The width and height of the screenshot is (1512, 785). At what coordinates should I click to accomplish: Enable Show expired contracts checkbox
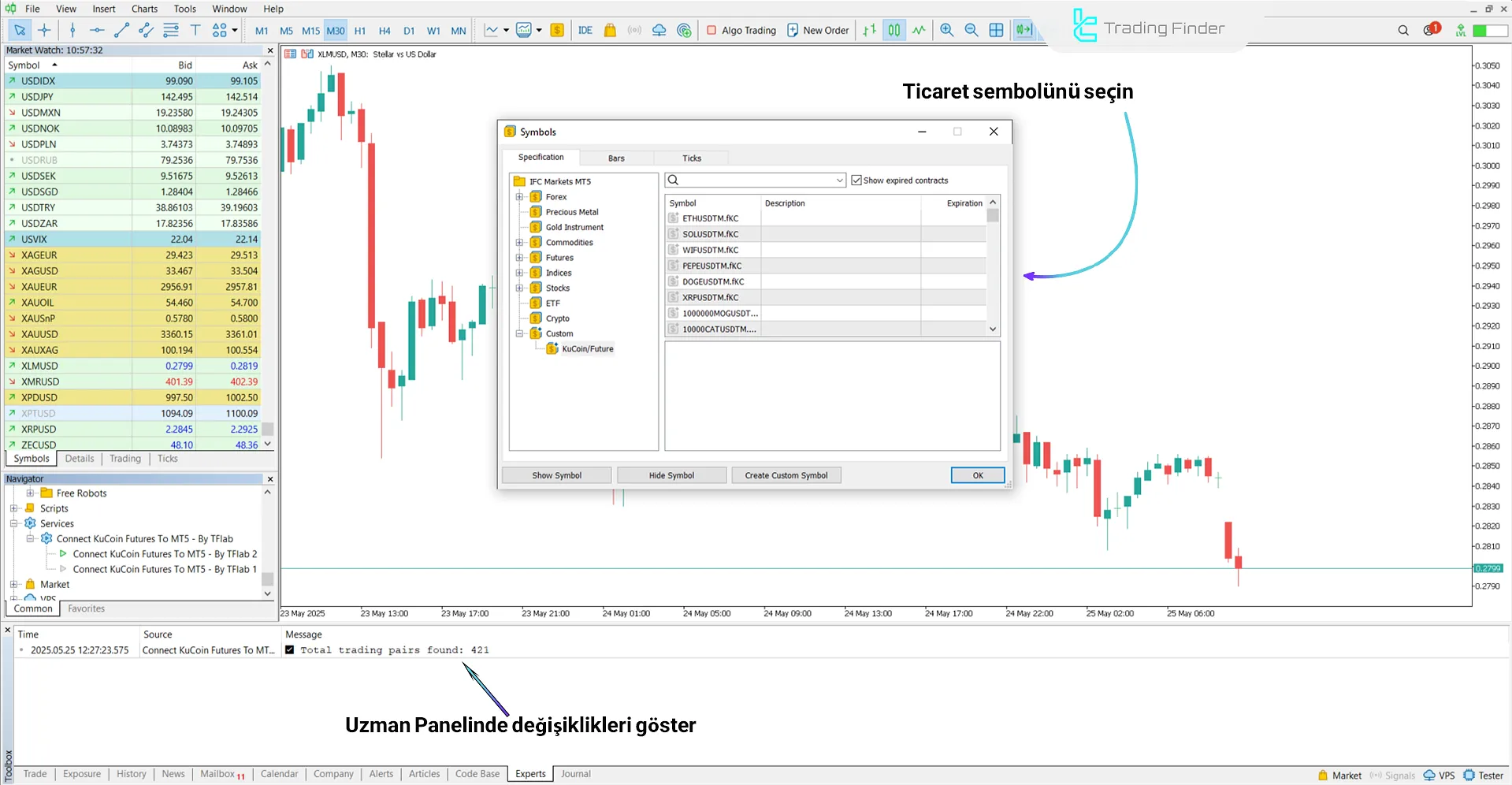(856, 180)
